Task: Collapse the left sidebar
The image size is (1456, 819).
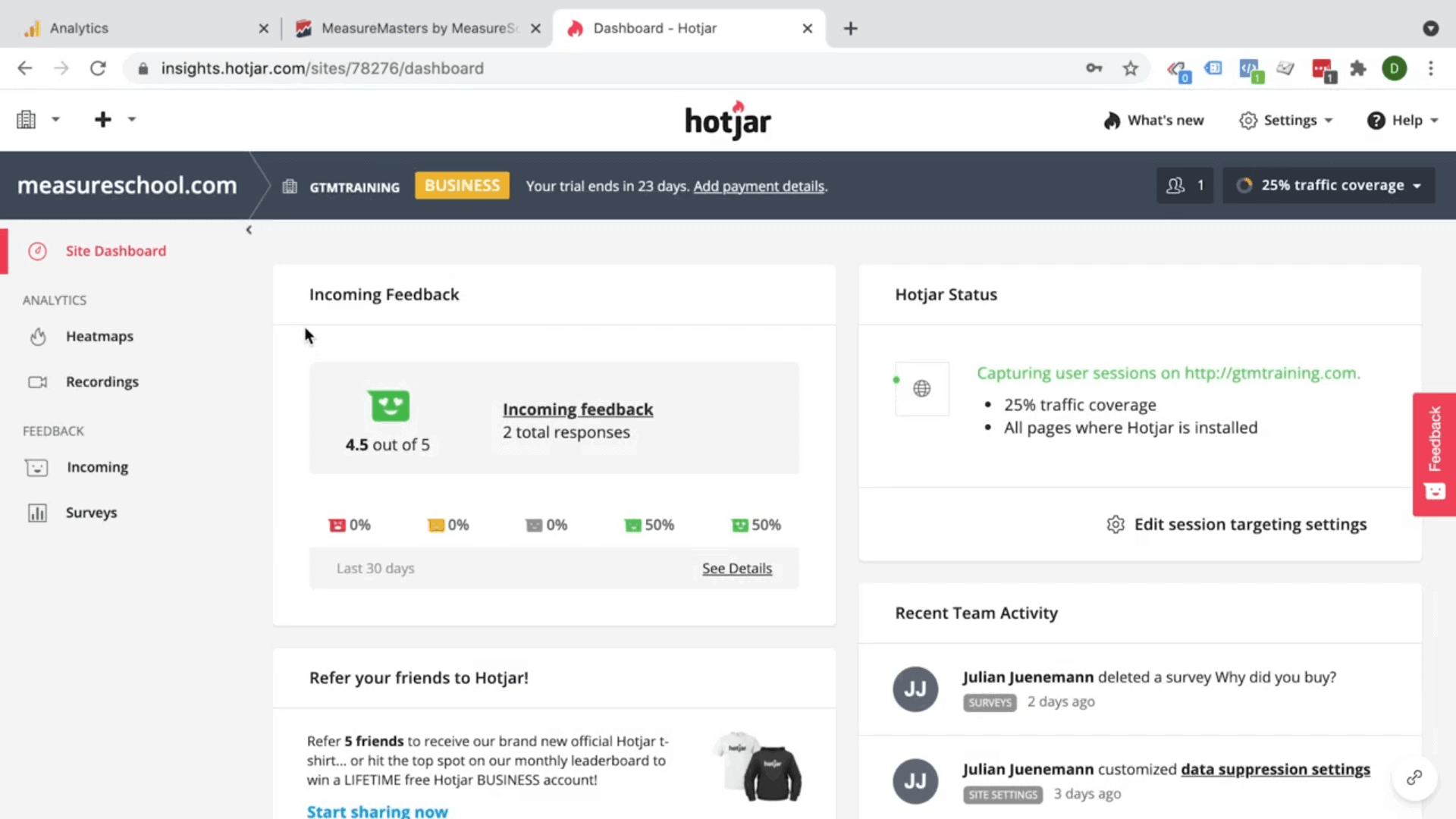Action: pyautogui.click(x=249, y=229)
